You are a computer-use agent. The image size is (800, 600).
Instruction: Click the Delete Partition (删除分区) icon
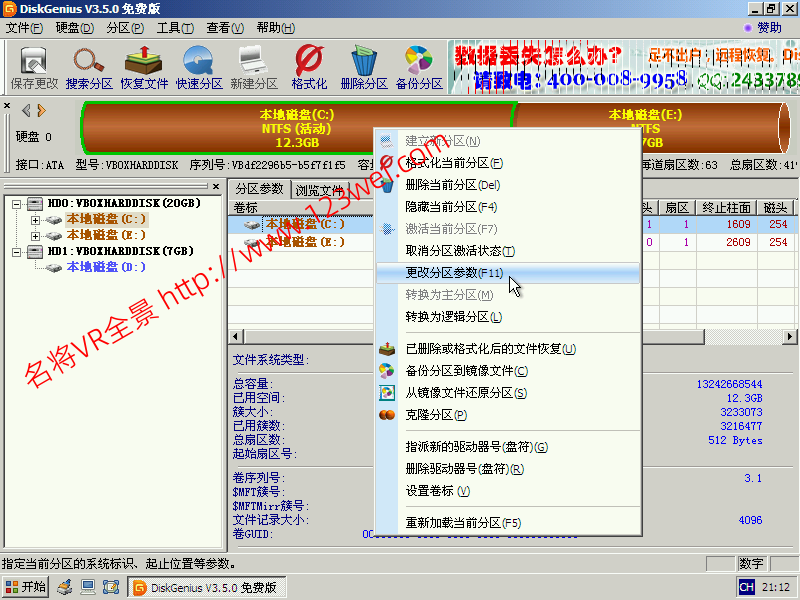pos(364,66)
